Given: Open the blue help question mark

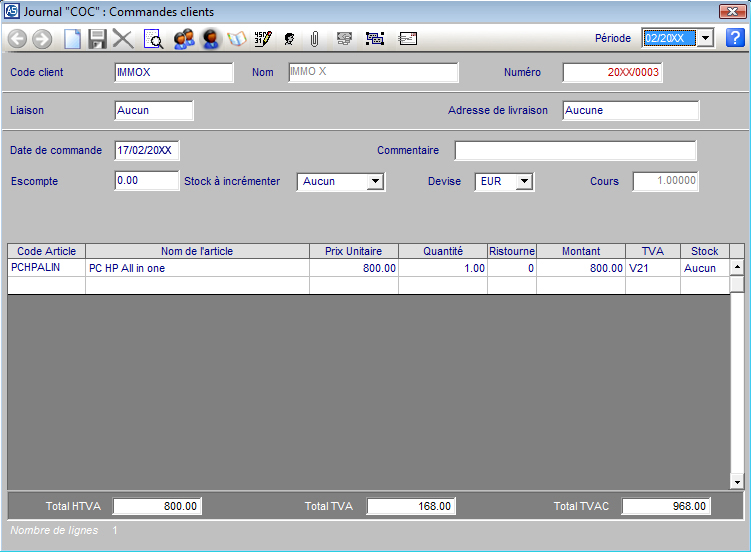Looking at the screenshot, I should click(x=735, y=38).
